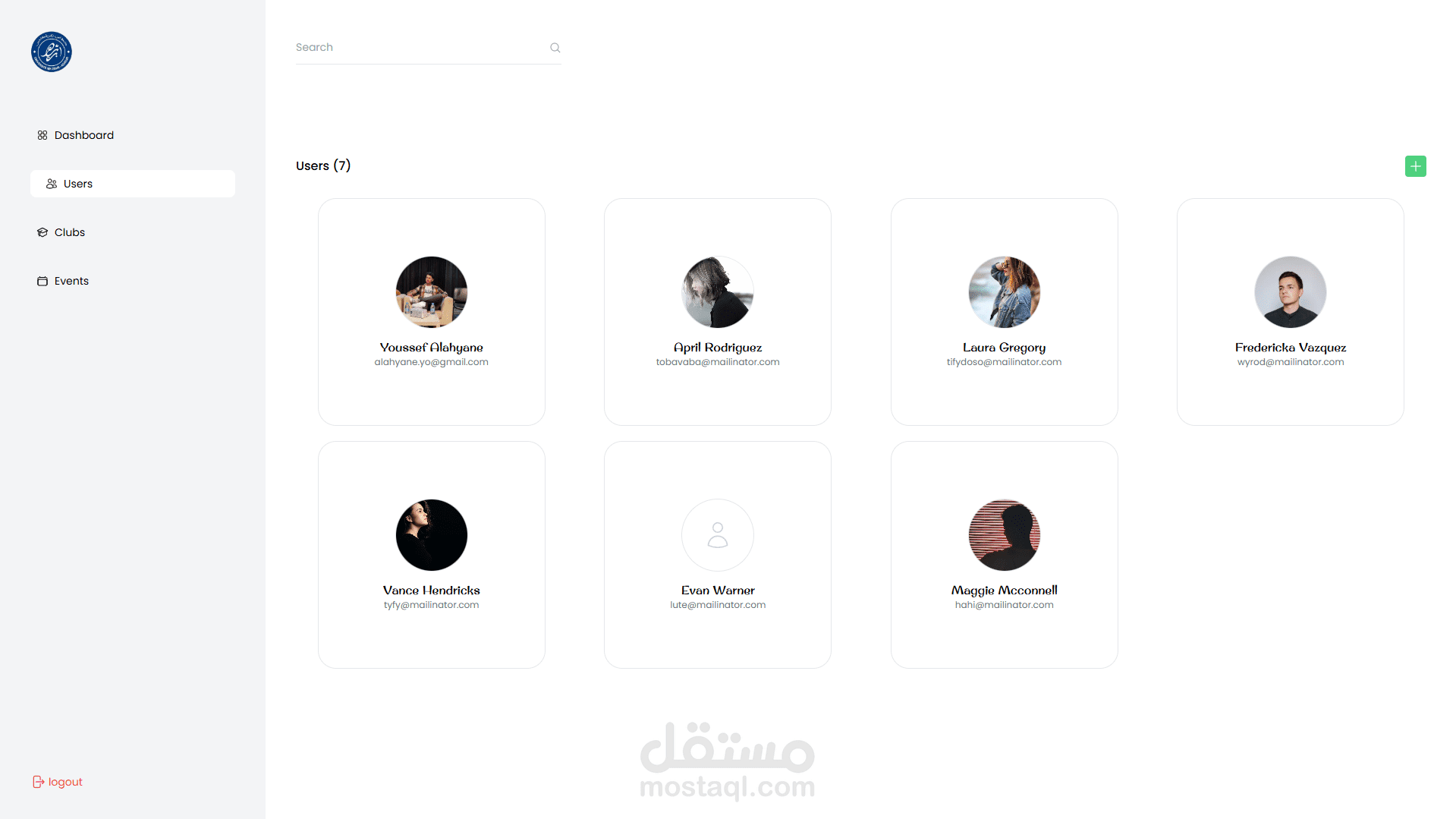Click the search magnifier icon
Viewport: 1456px width, 819px height.
pyautogui.click(x=555, y=48)
